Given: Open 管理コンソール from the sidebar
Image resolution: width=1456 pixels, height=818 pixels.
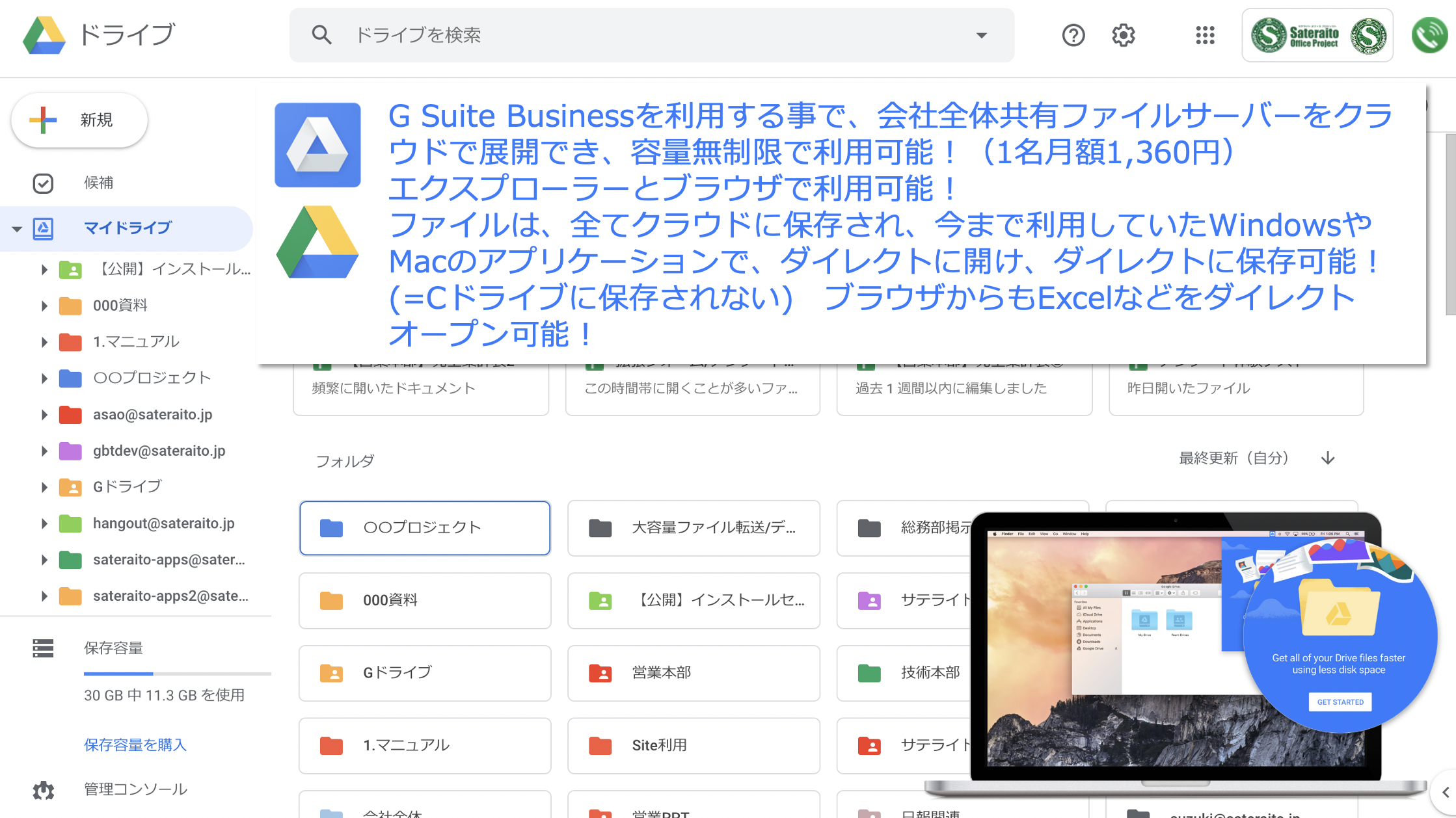Looking at the screenshot, I should click(x=135, y=789).
